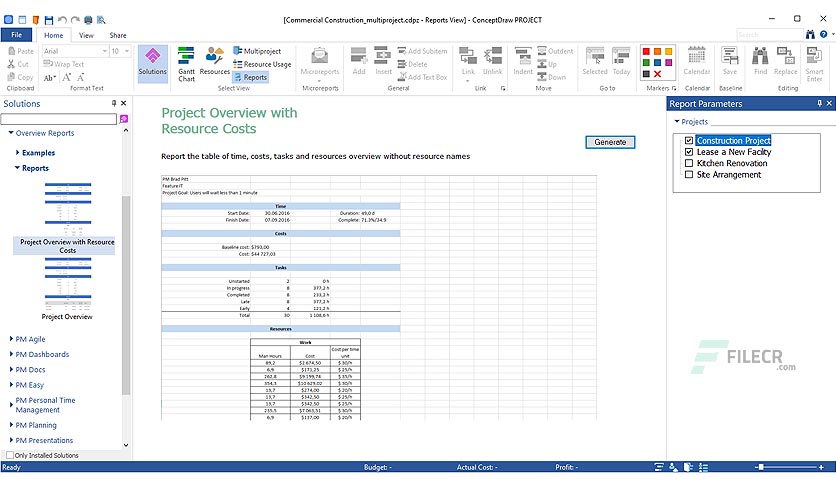
Task: Check the Kitchen Renovation checkbox
Action: 689,163
